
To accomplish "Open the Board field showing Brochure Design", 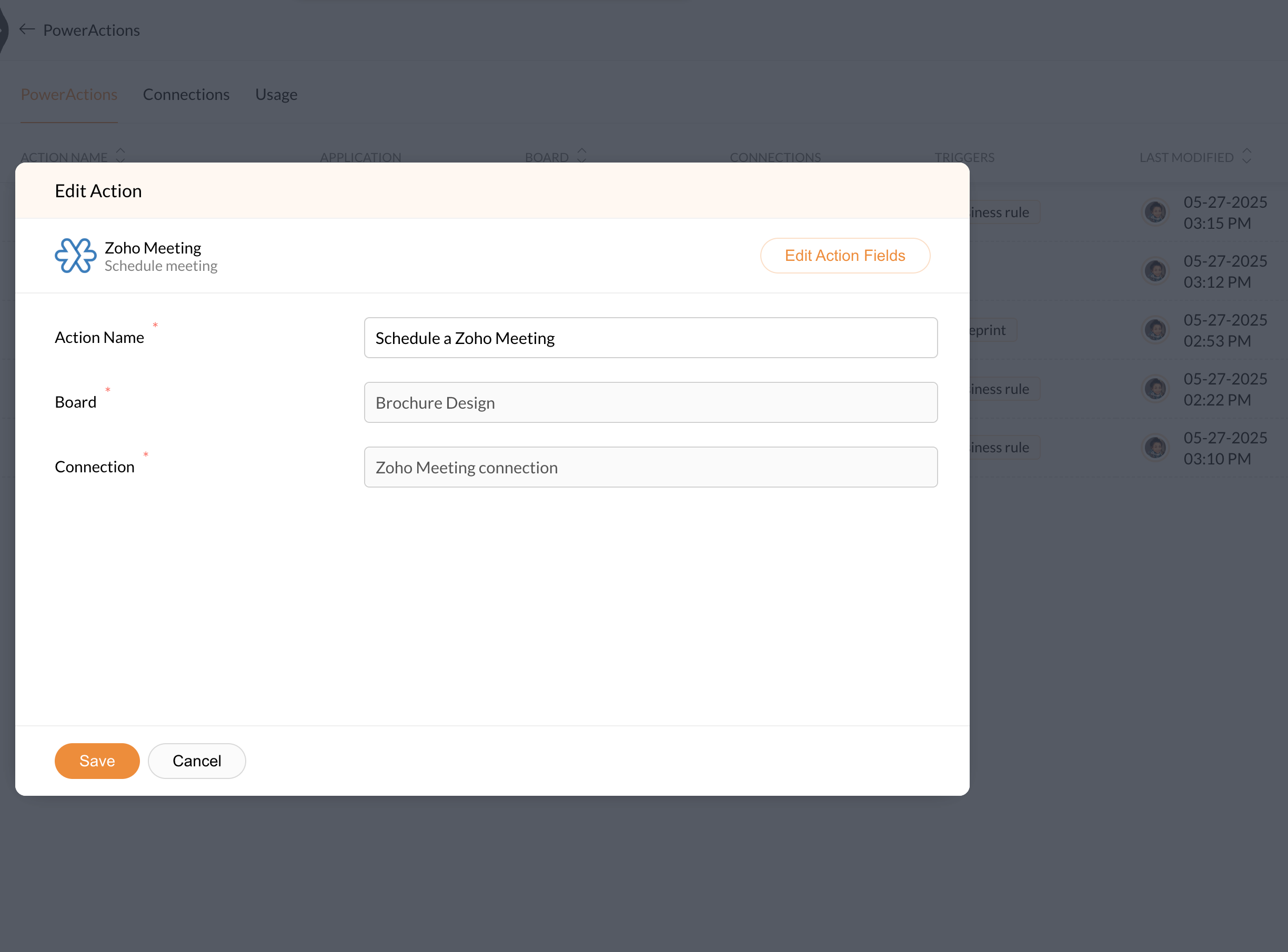I will click(650, 402).
